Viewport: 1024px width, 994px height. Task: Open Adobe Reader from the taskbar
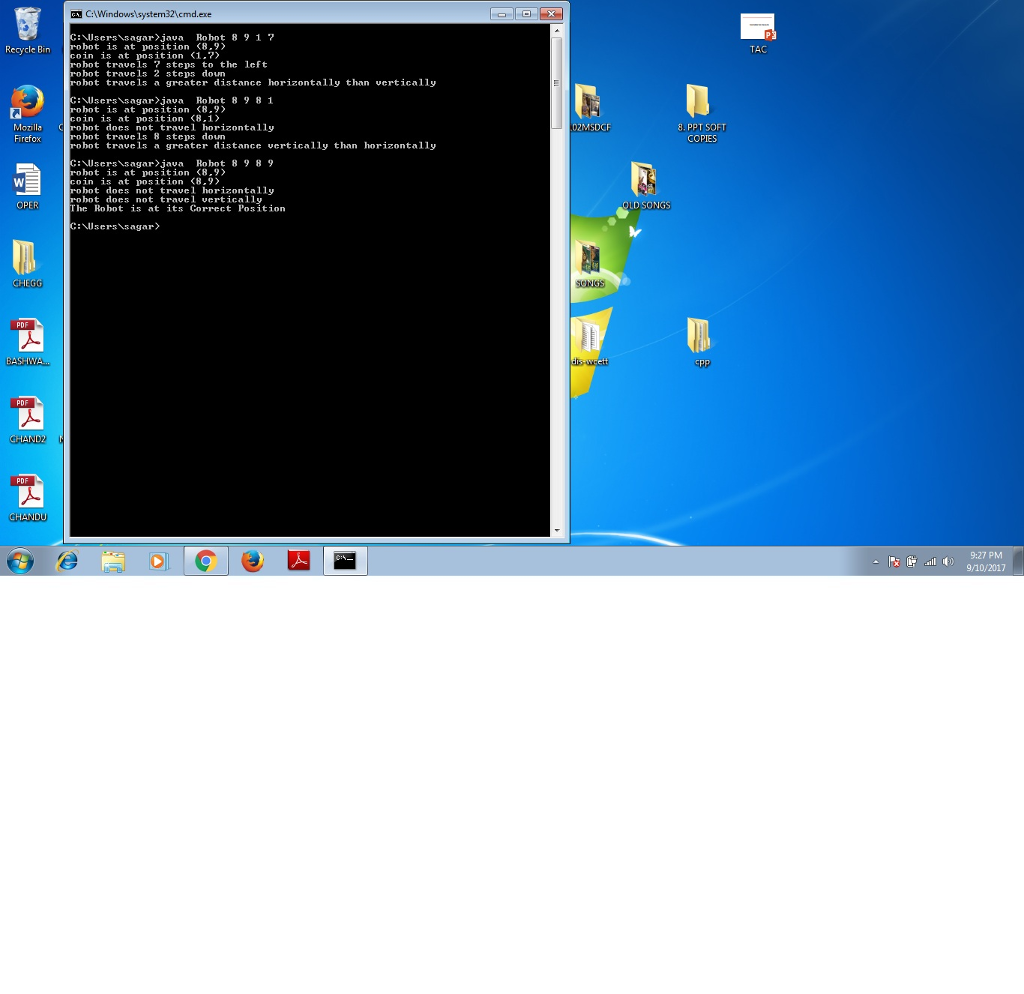pos(298,561)
